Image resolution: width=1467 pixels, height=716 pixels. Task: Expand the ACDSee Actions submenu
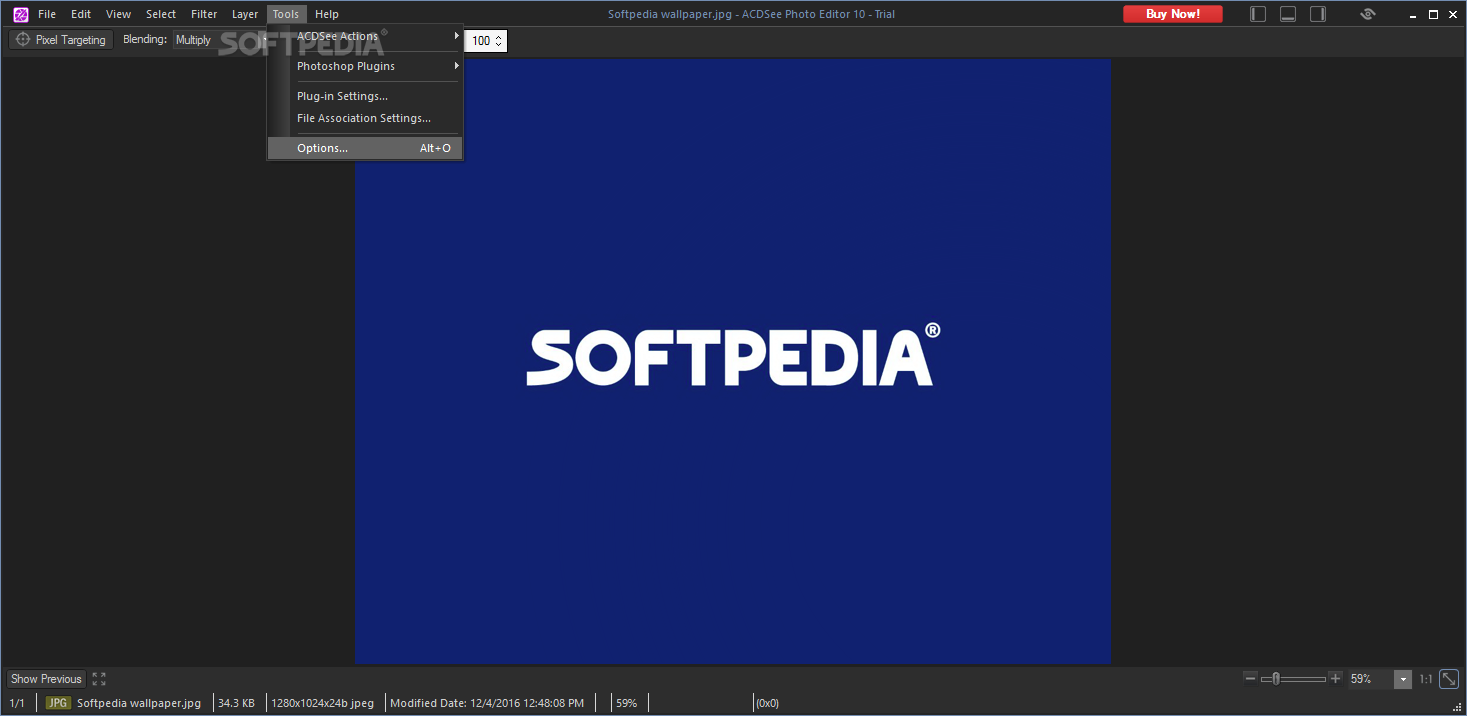click(x=365, y=36)
